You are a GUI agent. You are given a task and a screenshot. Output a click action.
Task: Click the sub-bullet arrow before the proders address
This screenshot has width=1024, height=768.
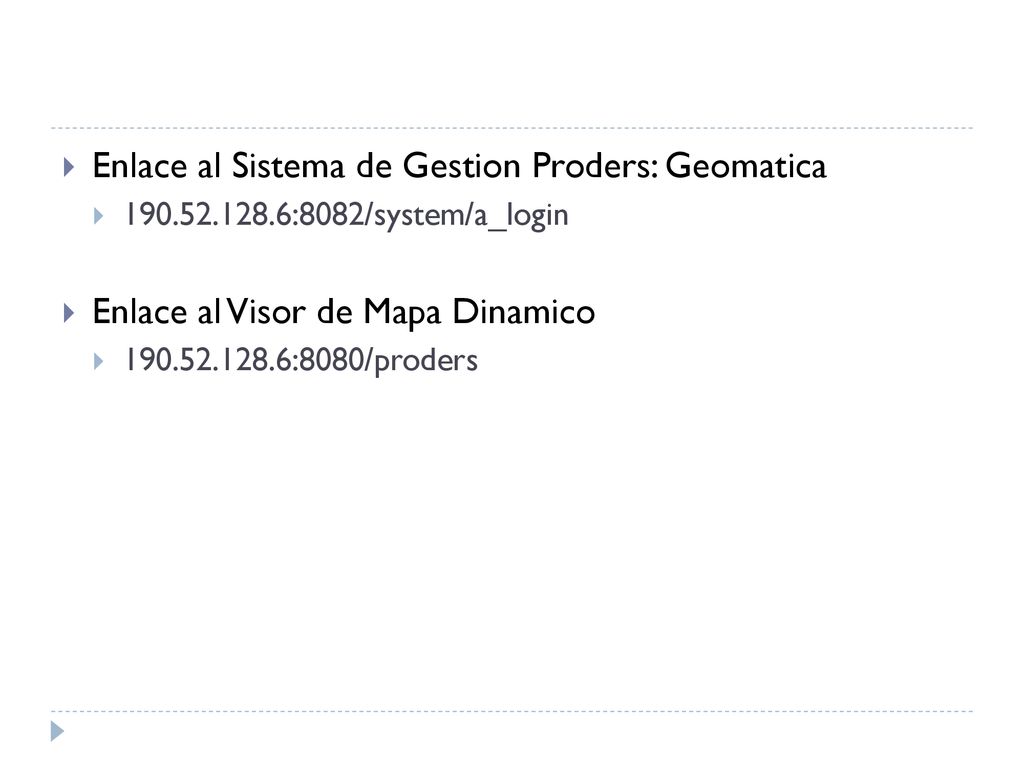99,362
